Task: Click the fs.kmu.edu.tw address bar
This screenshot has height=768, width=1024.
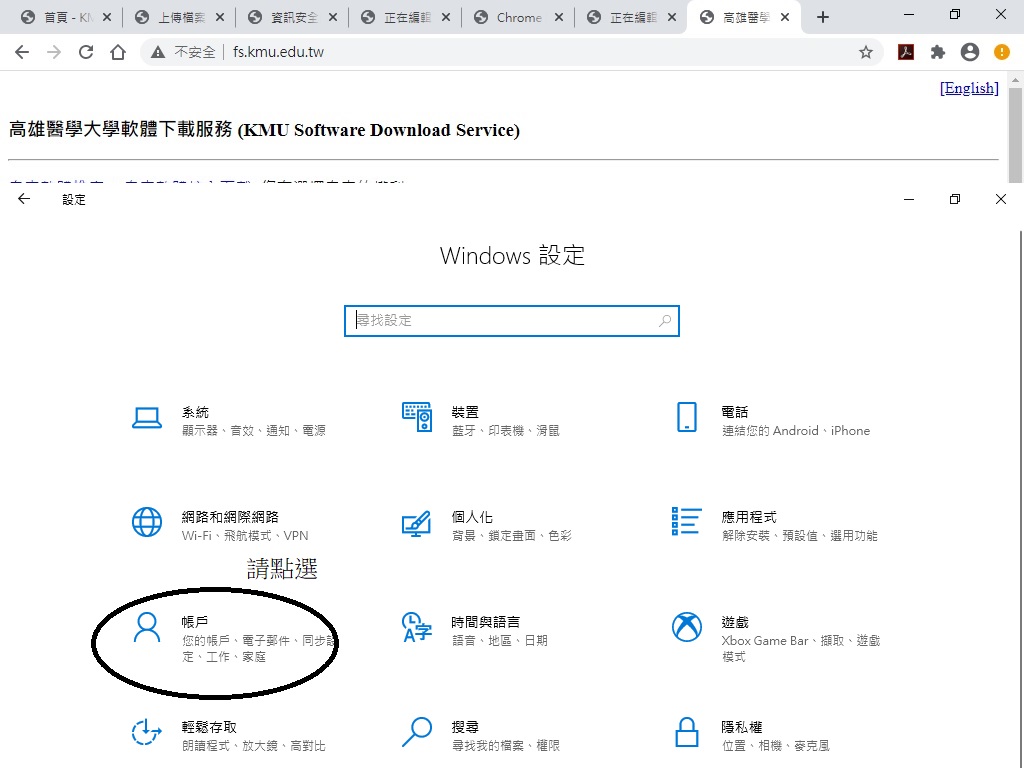Action: click(510, 52)
